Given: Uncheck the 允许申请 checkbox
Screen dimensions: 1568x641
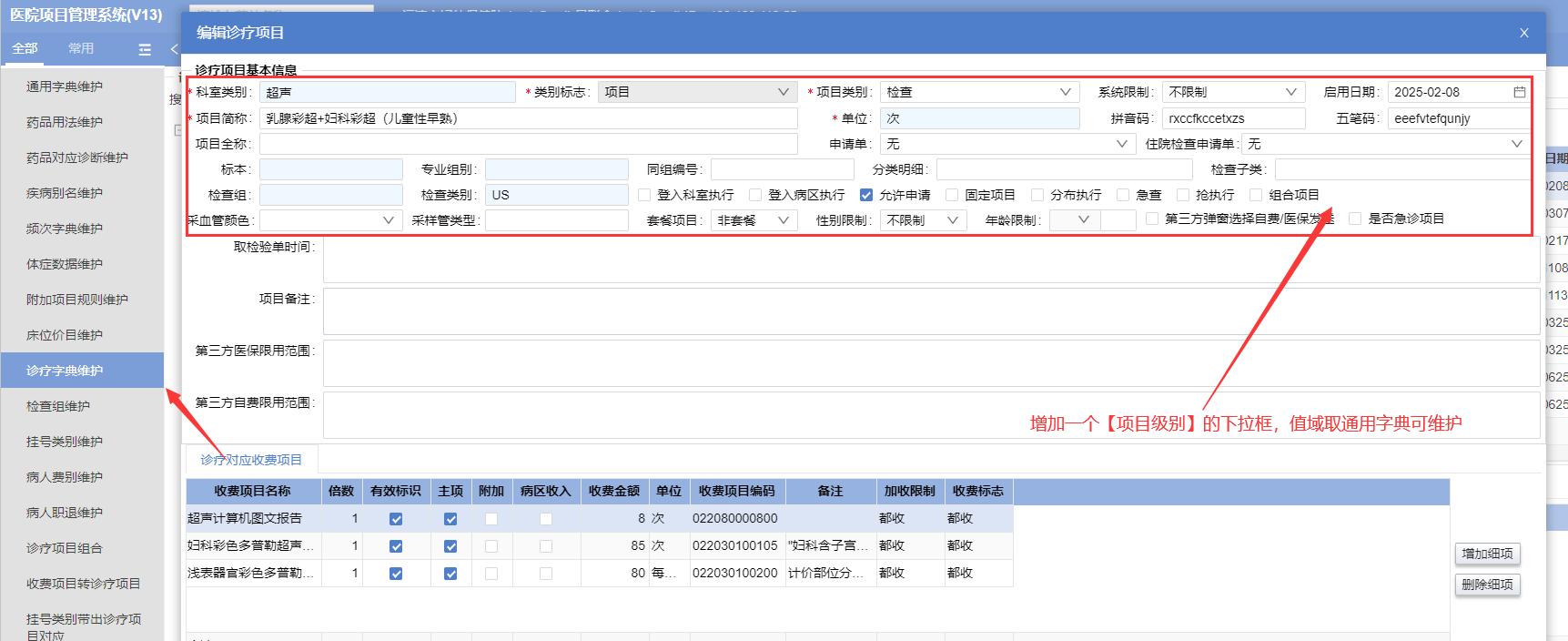Looking at the screenshot, I should pos(866,195).
